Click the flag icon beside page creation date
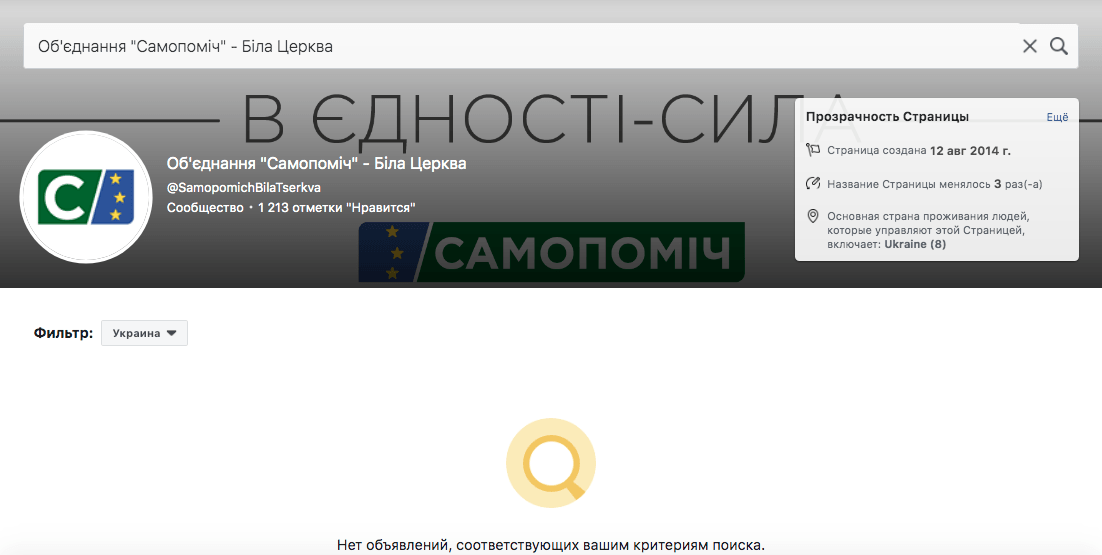Viewport: 1102px width, 555px height. [x=813, y=150]
